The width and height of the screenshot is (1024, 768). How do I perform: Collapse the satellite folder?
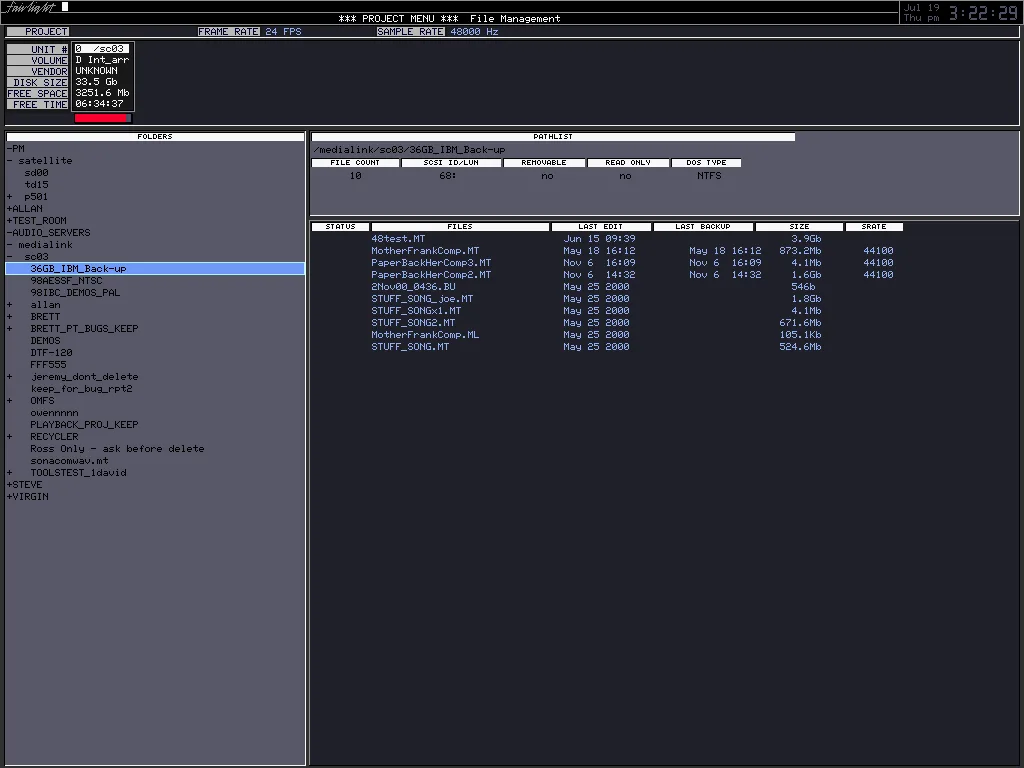coord(10,161)
